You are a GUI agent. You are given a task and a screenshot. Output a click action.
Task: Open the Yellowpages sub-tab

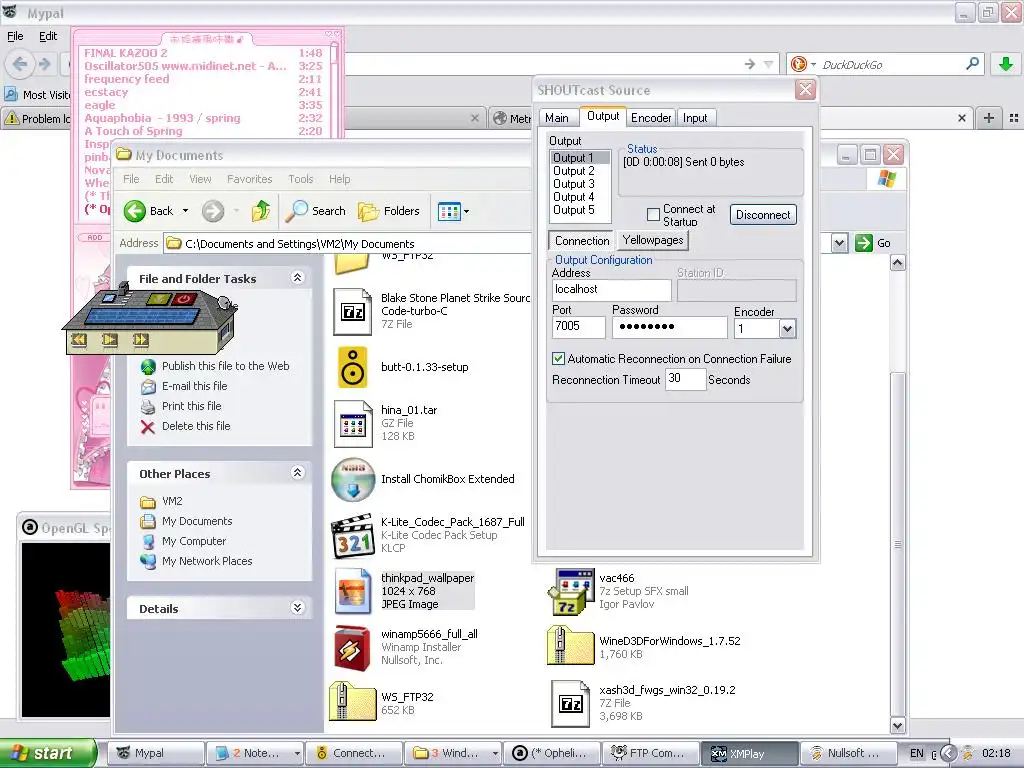[x=653, y=240]
